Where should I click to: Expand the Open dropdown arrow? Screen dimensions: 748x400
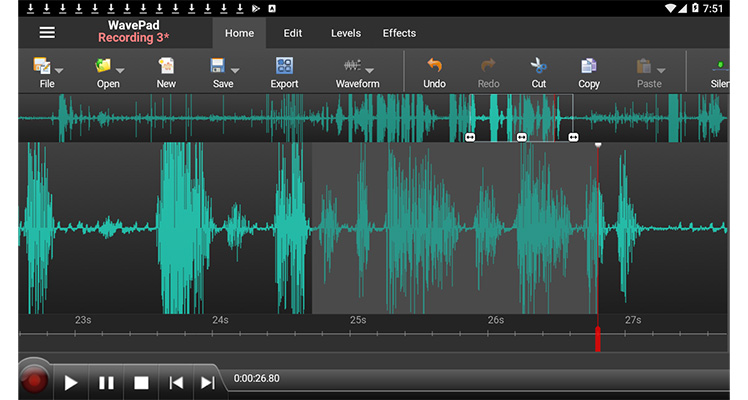(120, 71)
